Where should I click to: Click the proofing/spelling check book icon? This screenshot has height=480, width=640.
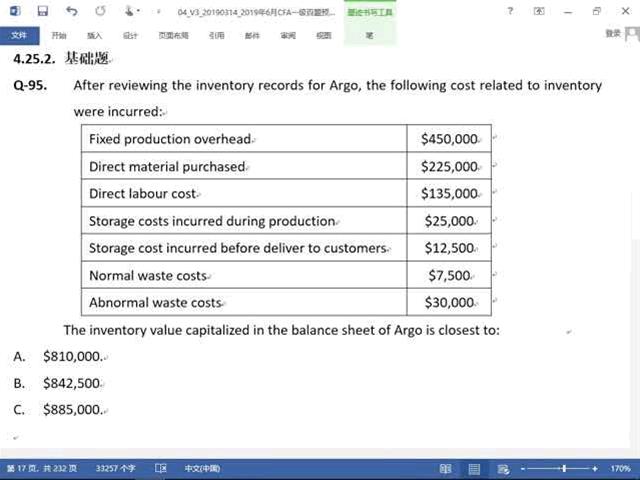[161, 469]
